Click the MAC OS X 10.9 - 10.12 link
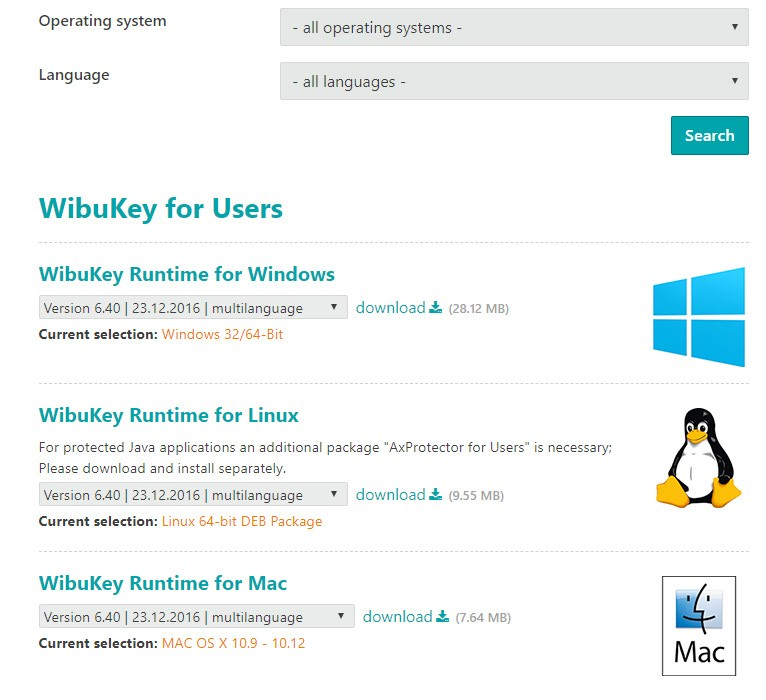766x700 pixels. click(233, 643)
